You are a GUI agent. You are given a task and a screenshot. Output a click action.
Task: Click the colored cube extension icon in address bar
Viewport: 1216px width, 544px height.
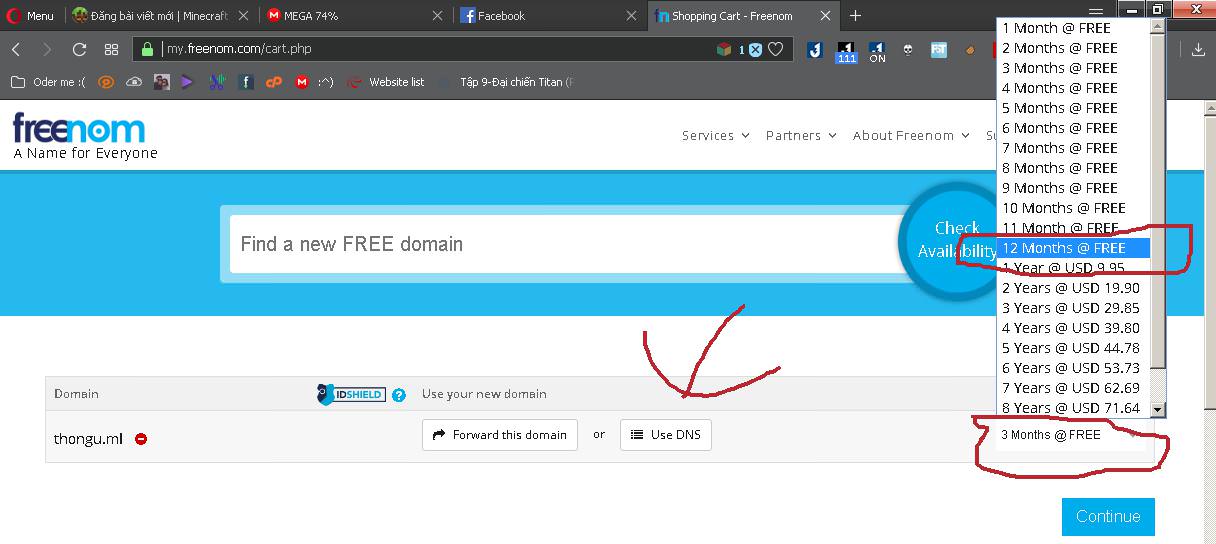723,49
